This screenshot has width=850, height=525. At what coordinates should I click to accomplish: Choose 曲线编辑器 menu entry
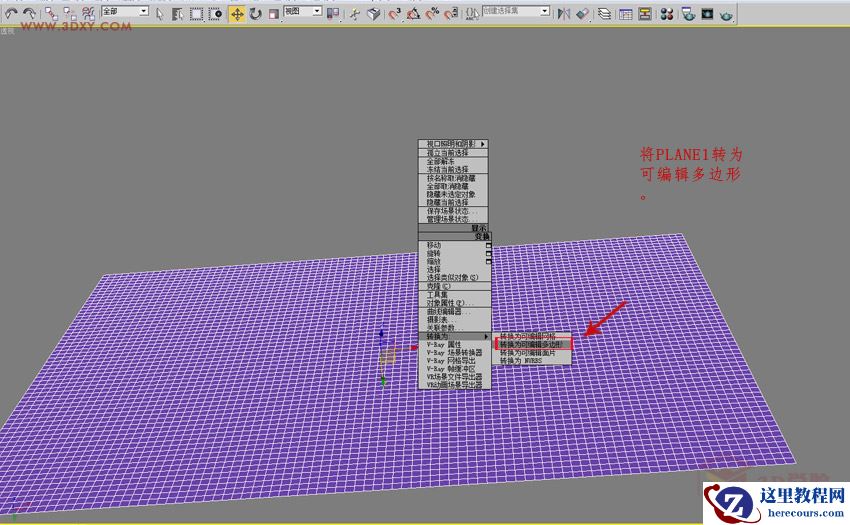[x=454, y=312]
